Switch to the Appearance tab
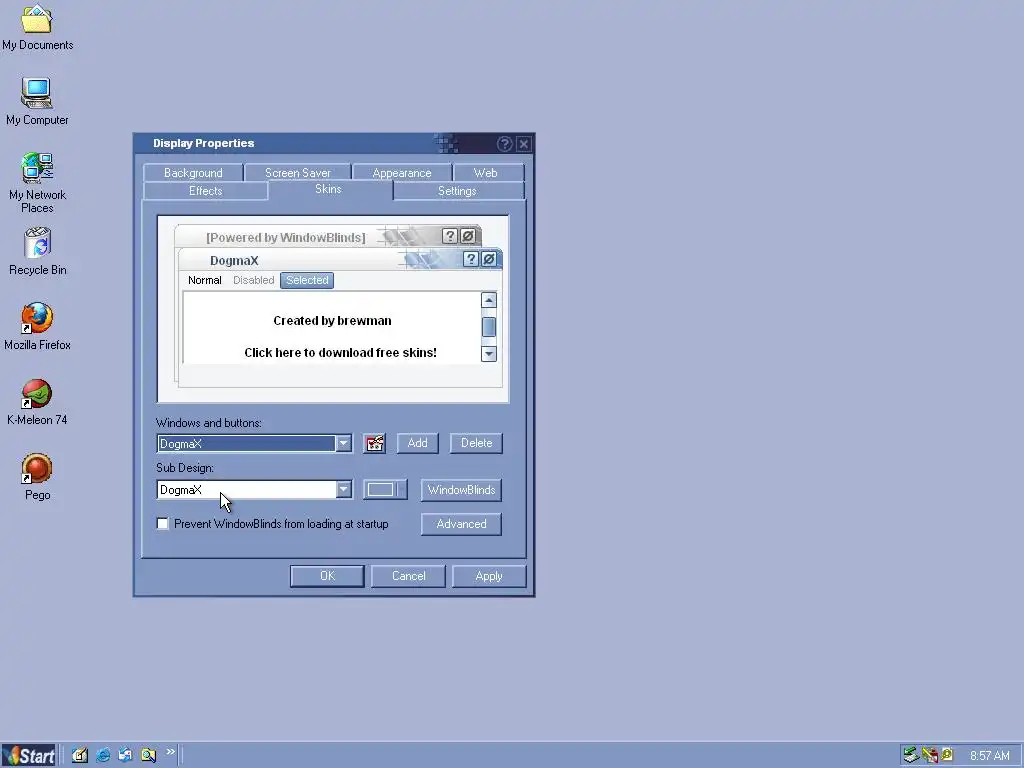The width and height of the screenshot is (1024, 768). [x=402, y=172]
